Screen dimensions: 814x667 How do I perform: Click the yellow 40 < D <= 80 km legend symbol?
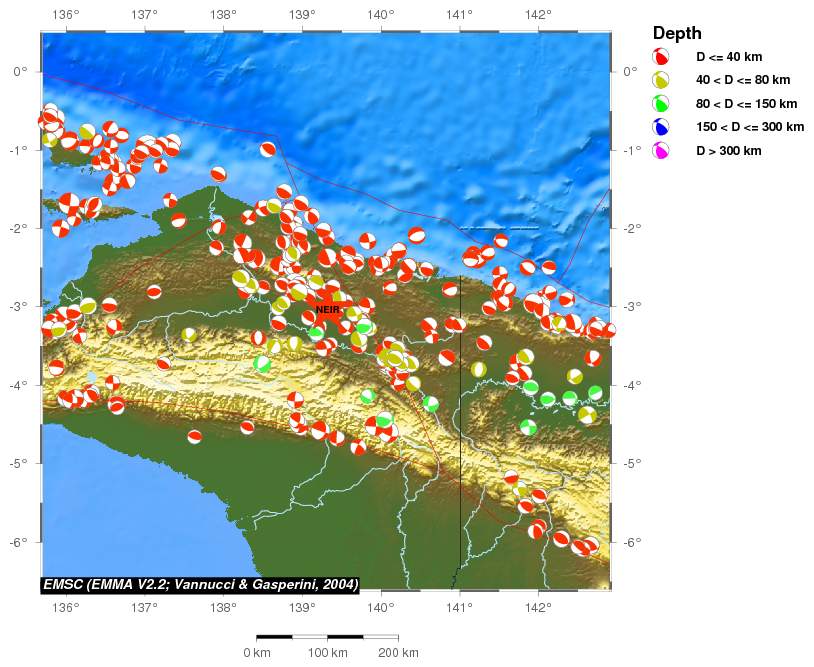661,80
